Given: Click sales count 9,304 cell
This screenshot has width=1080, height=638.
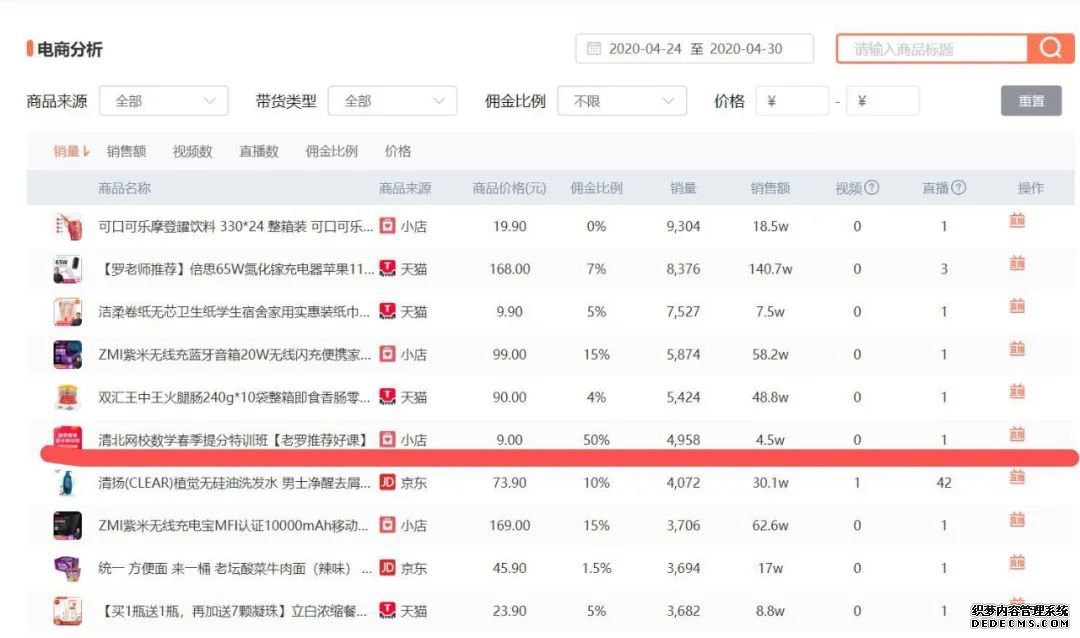Looking at the screenshot, I should tap(683, 226).
